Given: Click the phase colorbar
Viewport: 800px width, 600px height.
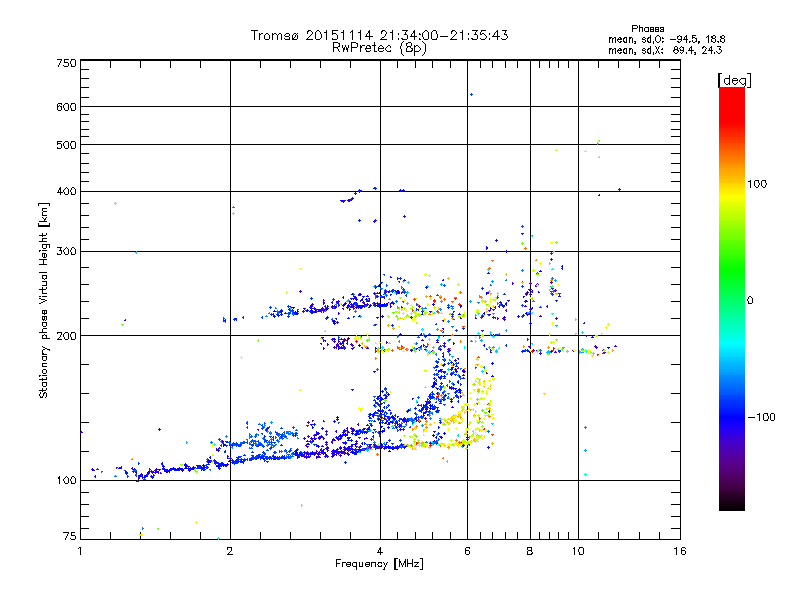Looking at the screenshot, I should [732, 298].
